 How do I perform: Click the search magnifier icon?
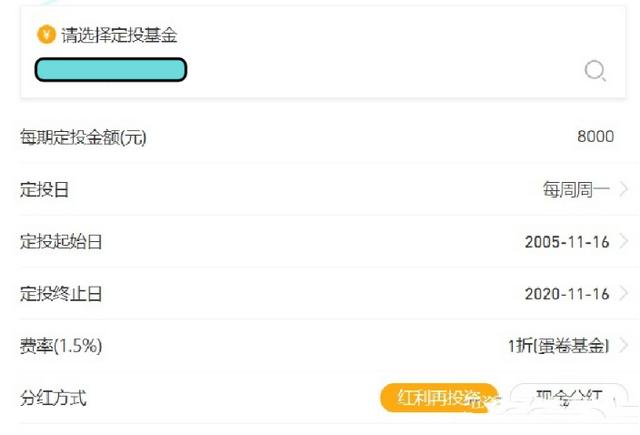click(x=595, y=71)
